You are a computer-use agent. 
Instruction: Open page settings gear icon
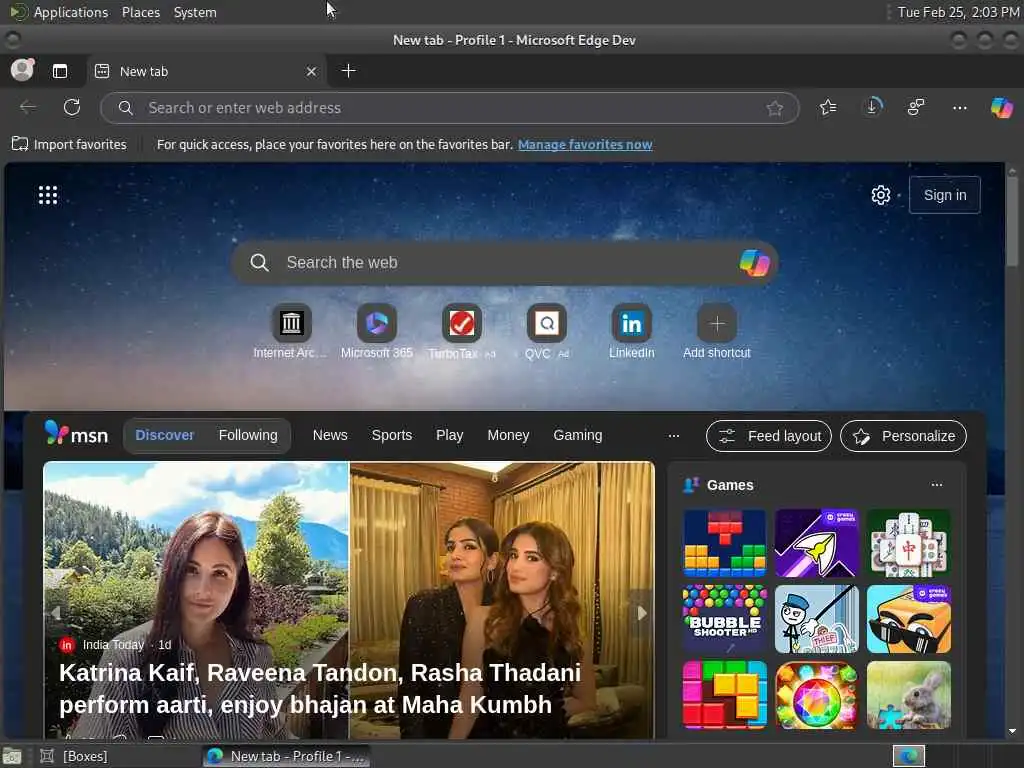point(880,195)
